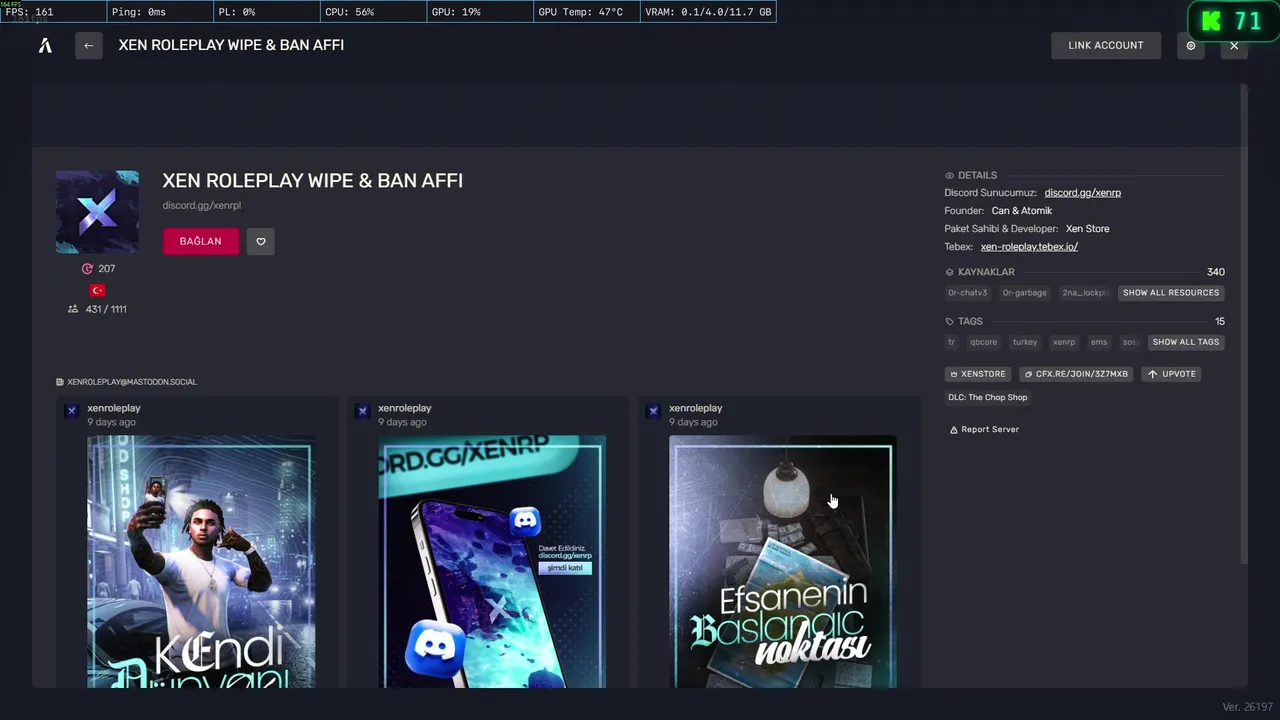Click the 0r-chatv3 resource chip
Viewport: 1280px width, 720px height.
pos(967,293)
